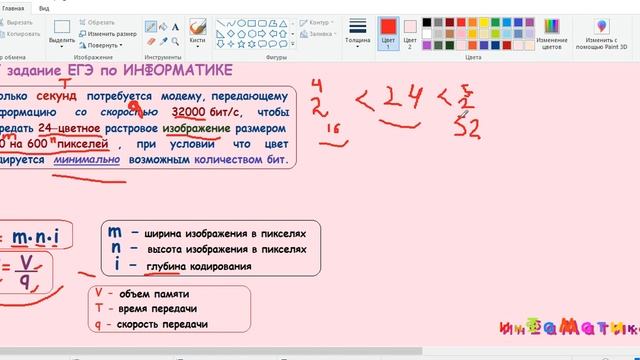The width and height of the screenshot is (640, 360).
Task: Select the Pencil tool
Action: (x=151, y=27)
